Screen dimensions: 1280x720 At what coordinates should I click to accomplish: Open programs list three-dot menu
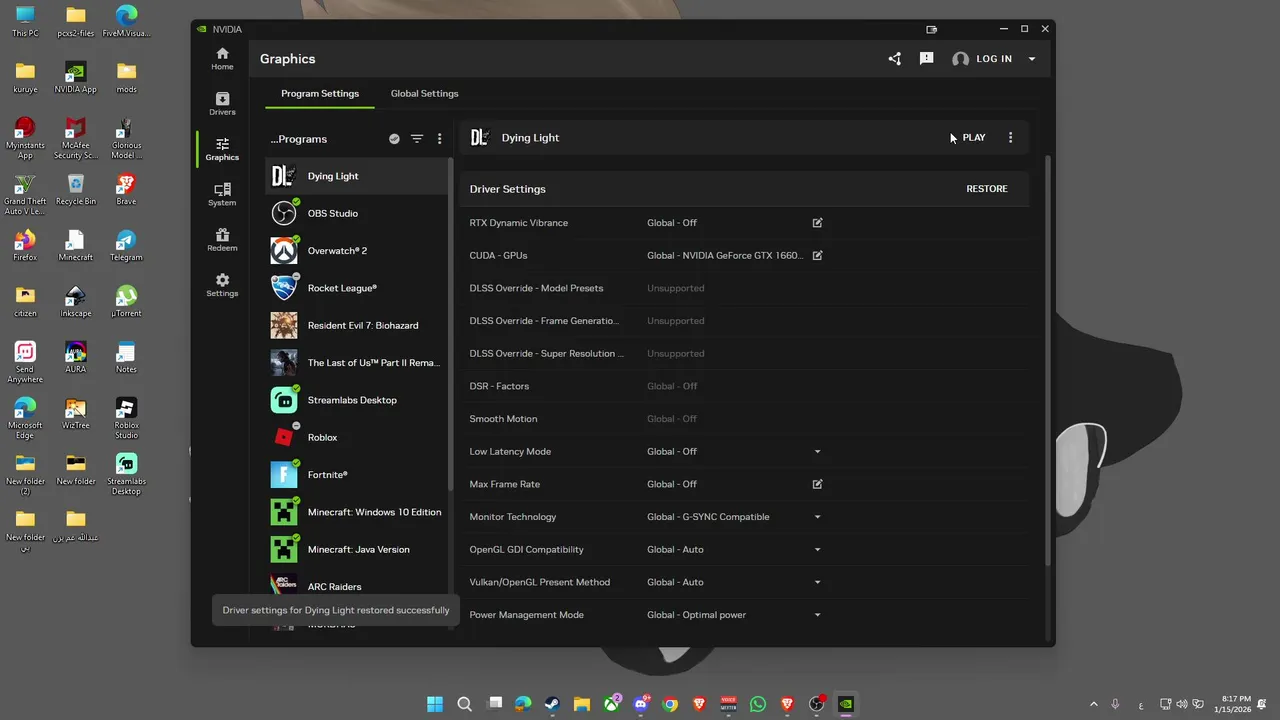point(439,139)
